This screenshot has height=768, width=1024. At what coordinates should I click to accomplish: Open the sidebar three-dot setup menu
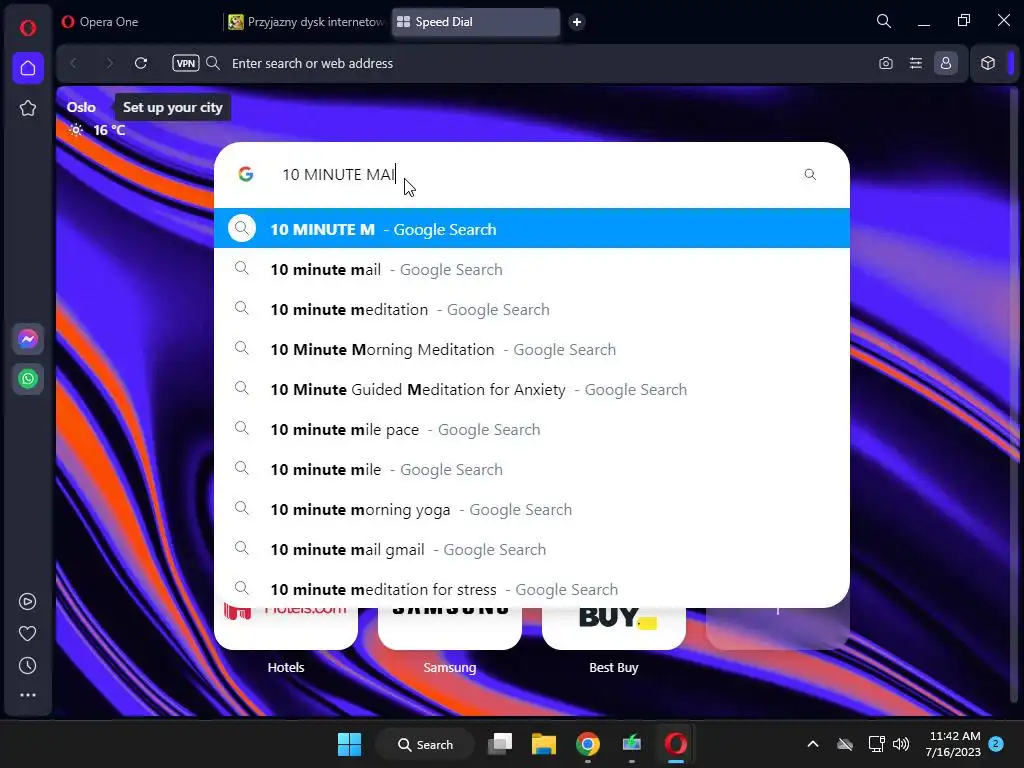pos(27,695)
